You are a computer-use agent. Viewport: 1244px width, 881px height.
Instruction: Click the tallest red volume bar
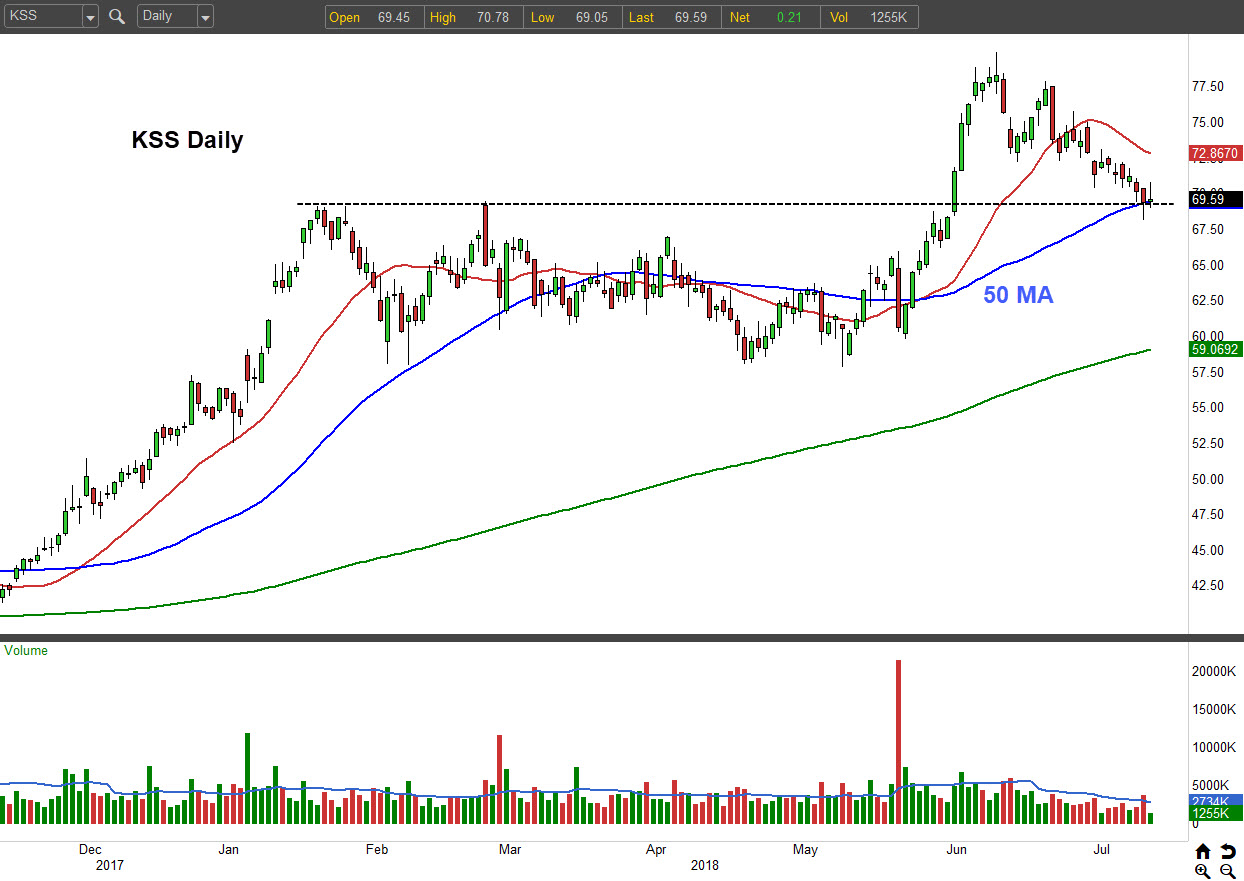898,741
